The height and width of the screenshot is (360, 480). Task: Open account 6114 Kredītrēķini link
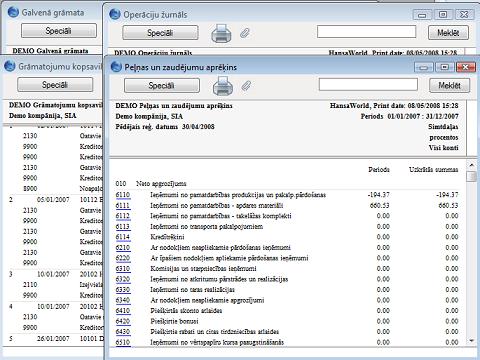(123, 237)
